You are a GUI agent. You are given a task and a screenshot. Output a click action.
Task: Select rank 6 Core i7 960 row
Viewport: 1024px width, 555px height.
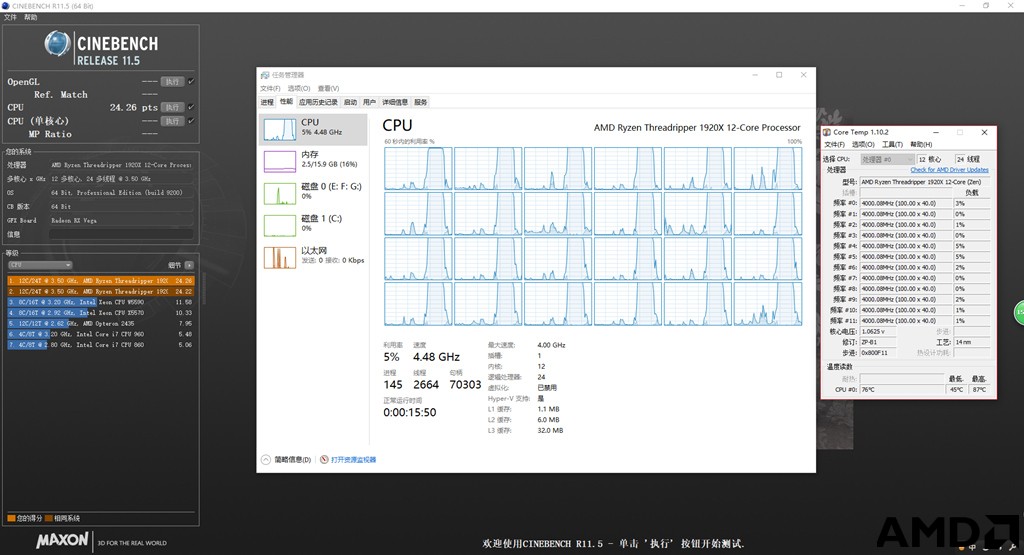tap(101, 334)
